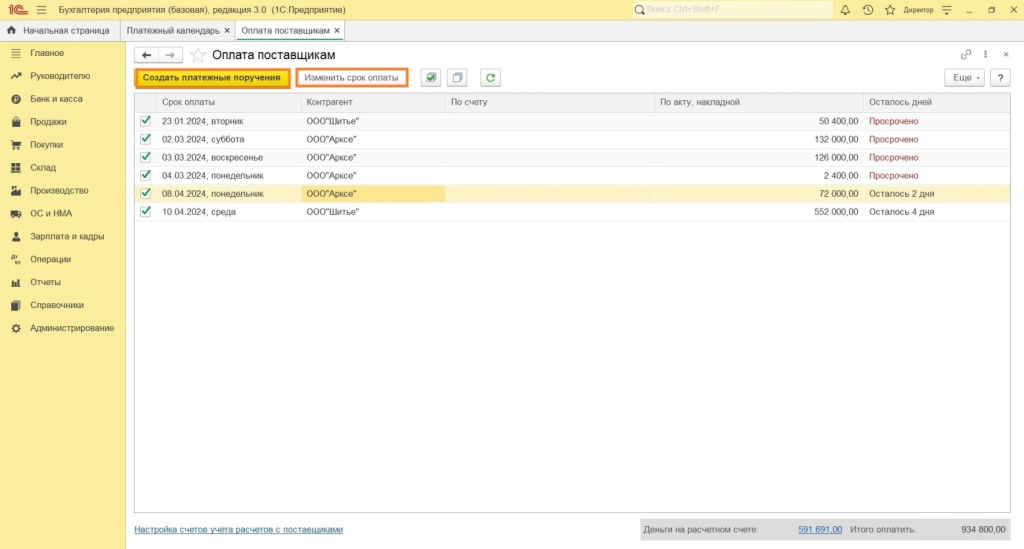Click the get link chain icon
This screenshot has height=549, width=1024.
[x=966, y=55]
